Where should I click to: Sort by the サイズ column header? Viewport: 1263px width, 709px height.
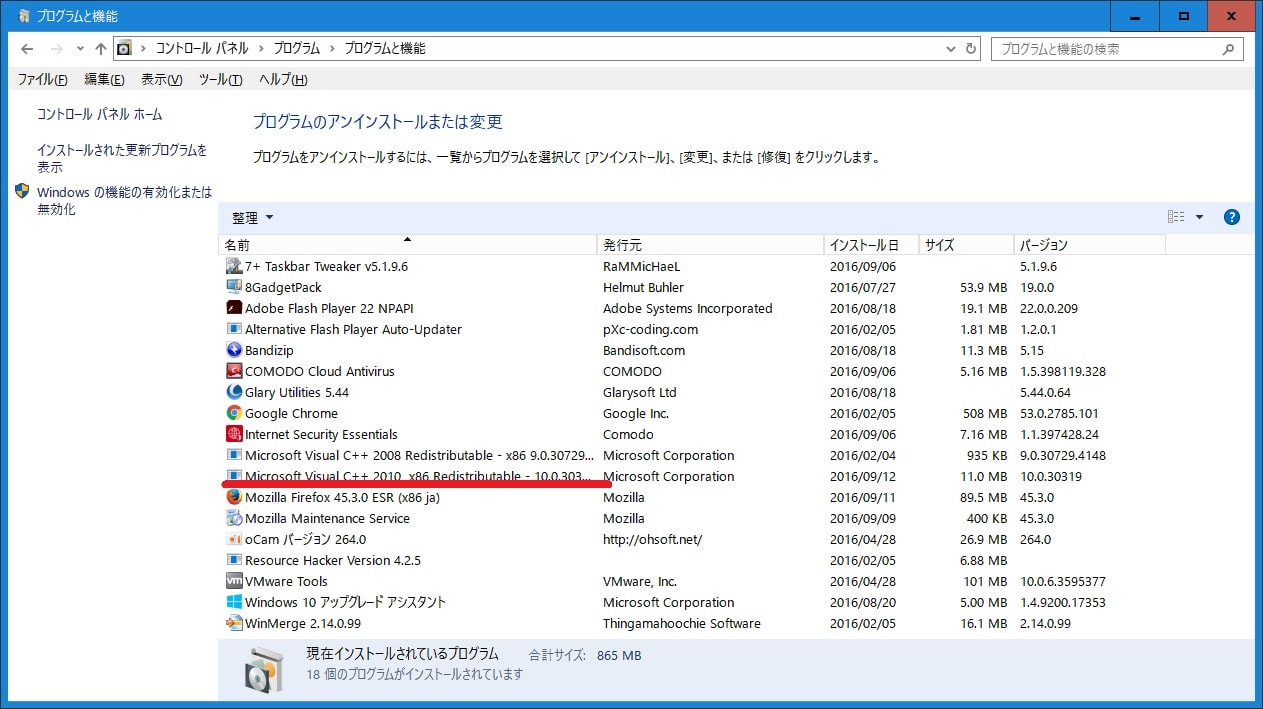tap(966, 245)
